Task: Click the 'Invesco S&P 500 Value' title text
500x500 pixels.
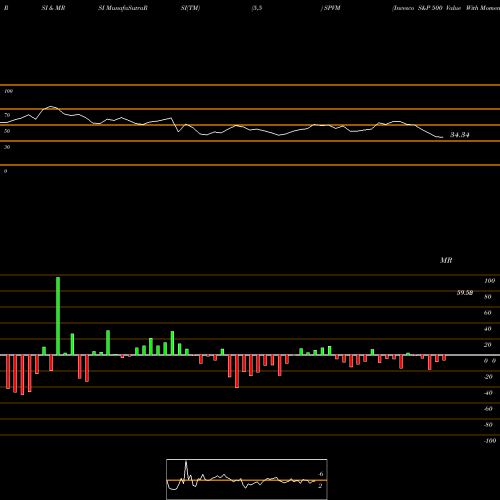Action: tap(426, 8)
